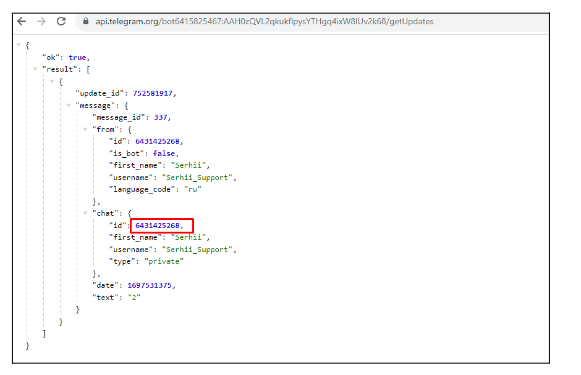Select the "result" key label
Image resolution: width=581 pixels, height=375 pixels.
(x=60, y=69)
